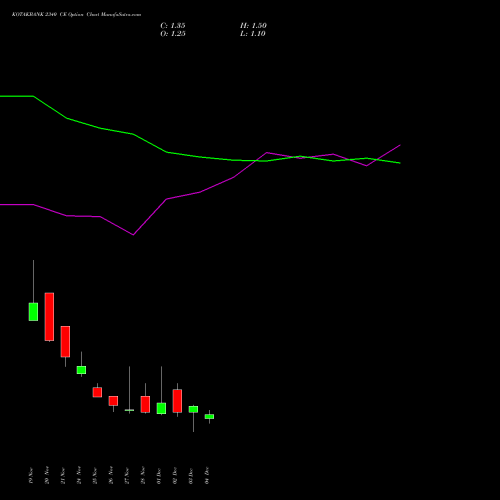Viewport: 500px width, 500px height.
Task: Click the 21 Nov date label
Action: click(x=63, y=475)
